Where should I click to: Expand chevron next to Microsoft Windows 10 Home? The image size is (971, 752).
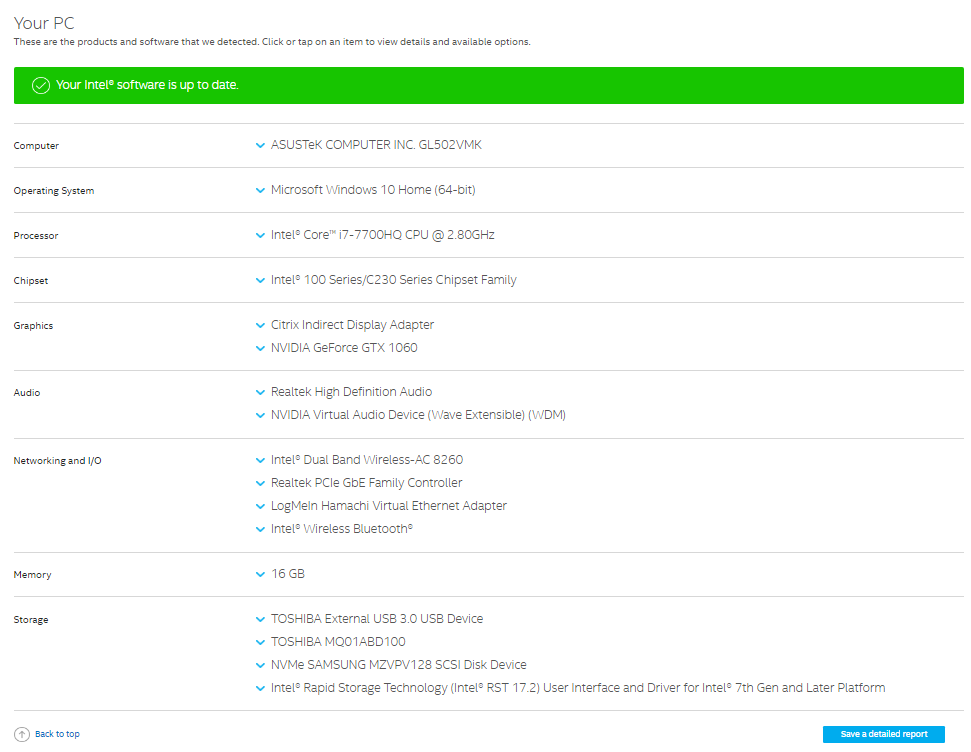point(260,190)
